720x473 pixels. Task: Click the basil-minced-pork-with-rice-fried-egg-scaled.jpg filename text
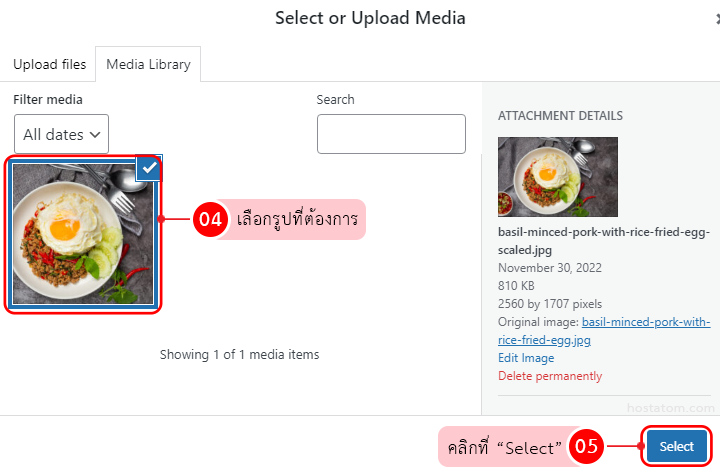(604, 241)
